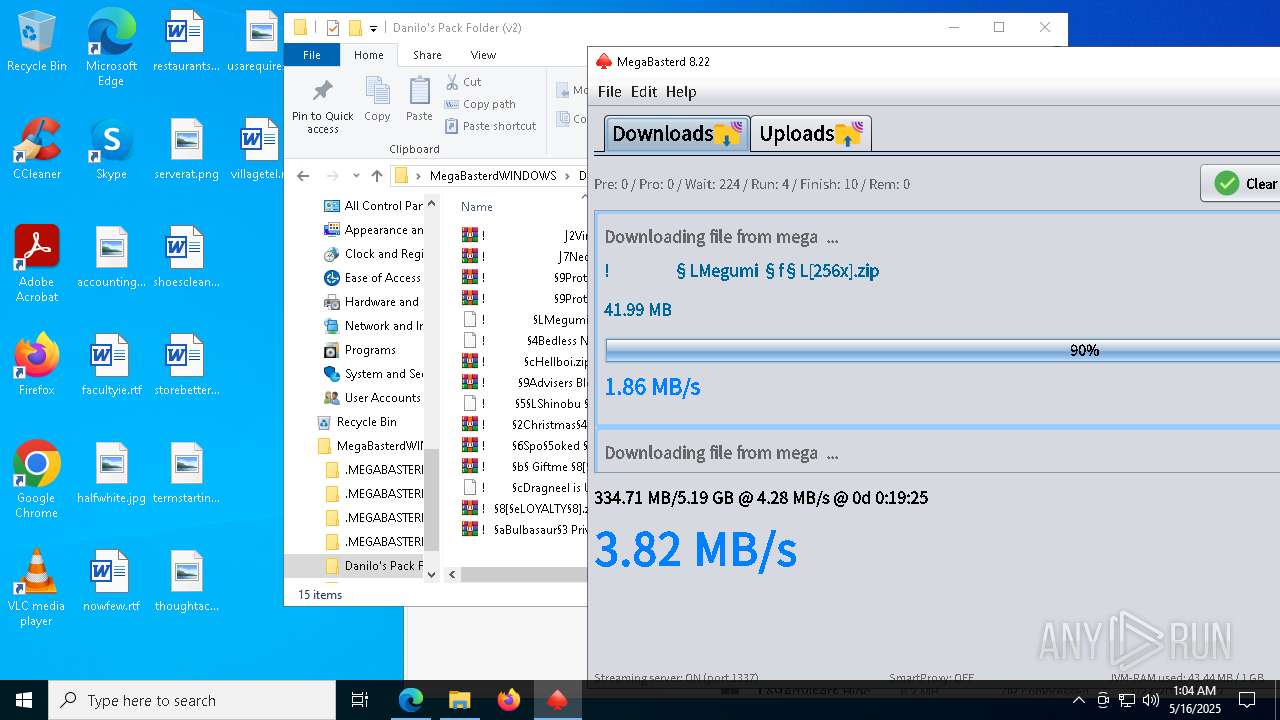
Task: Click the Clear finished button
Action: point(1241,184)
